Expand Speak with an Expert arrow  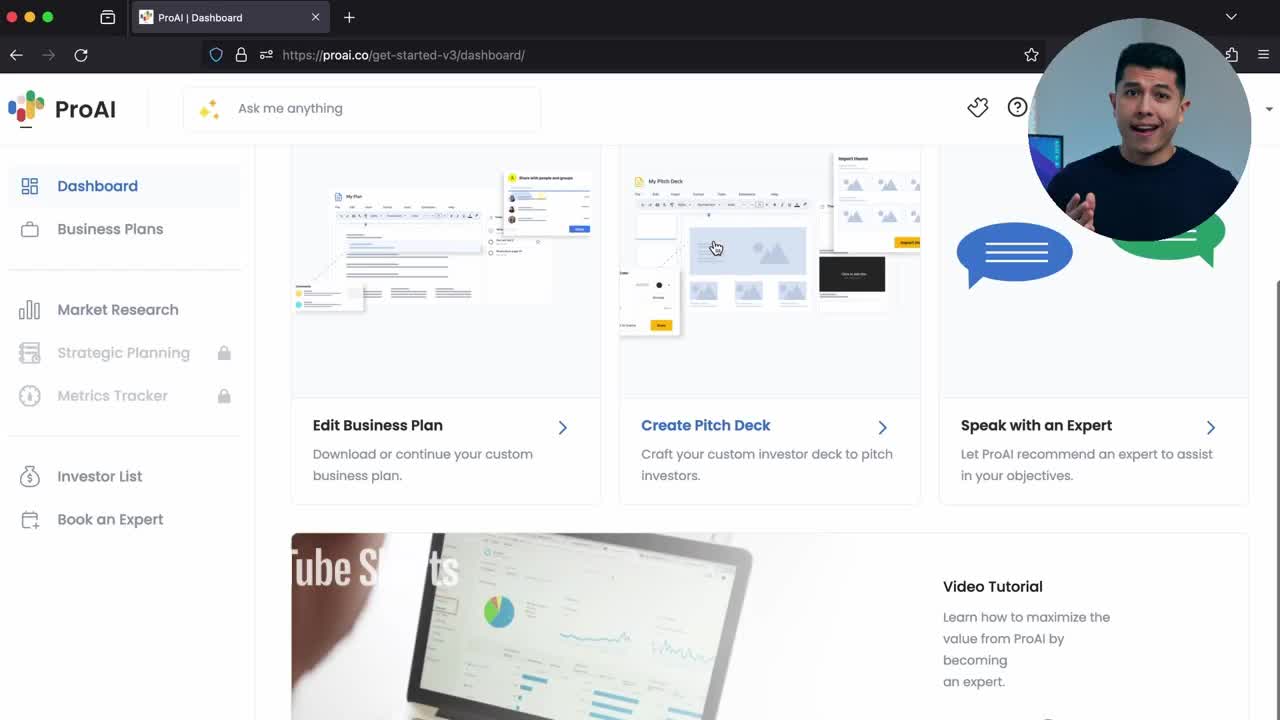[1210, 427]
